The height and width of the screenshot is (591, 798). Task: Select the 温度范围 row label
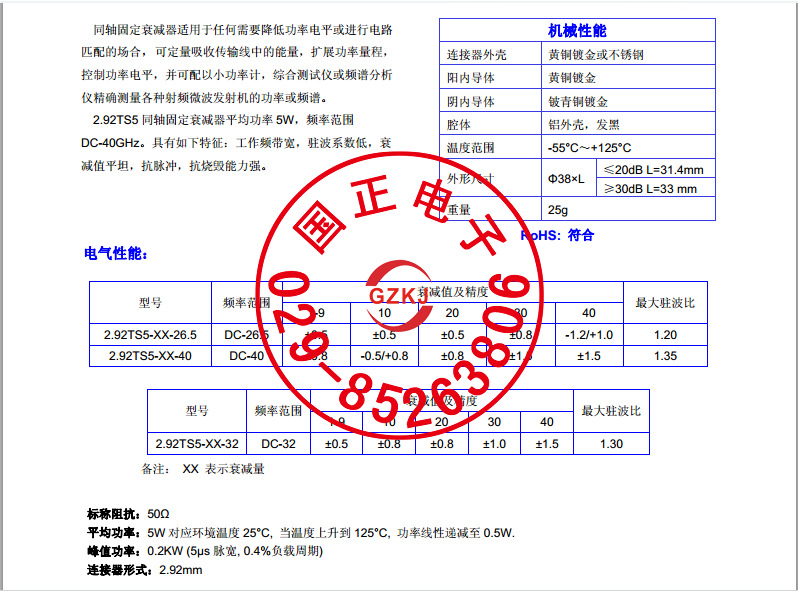coord(471,148)
